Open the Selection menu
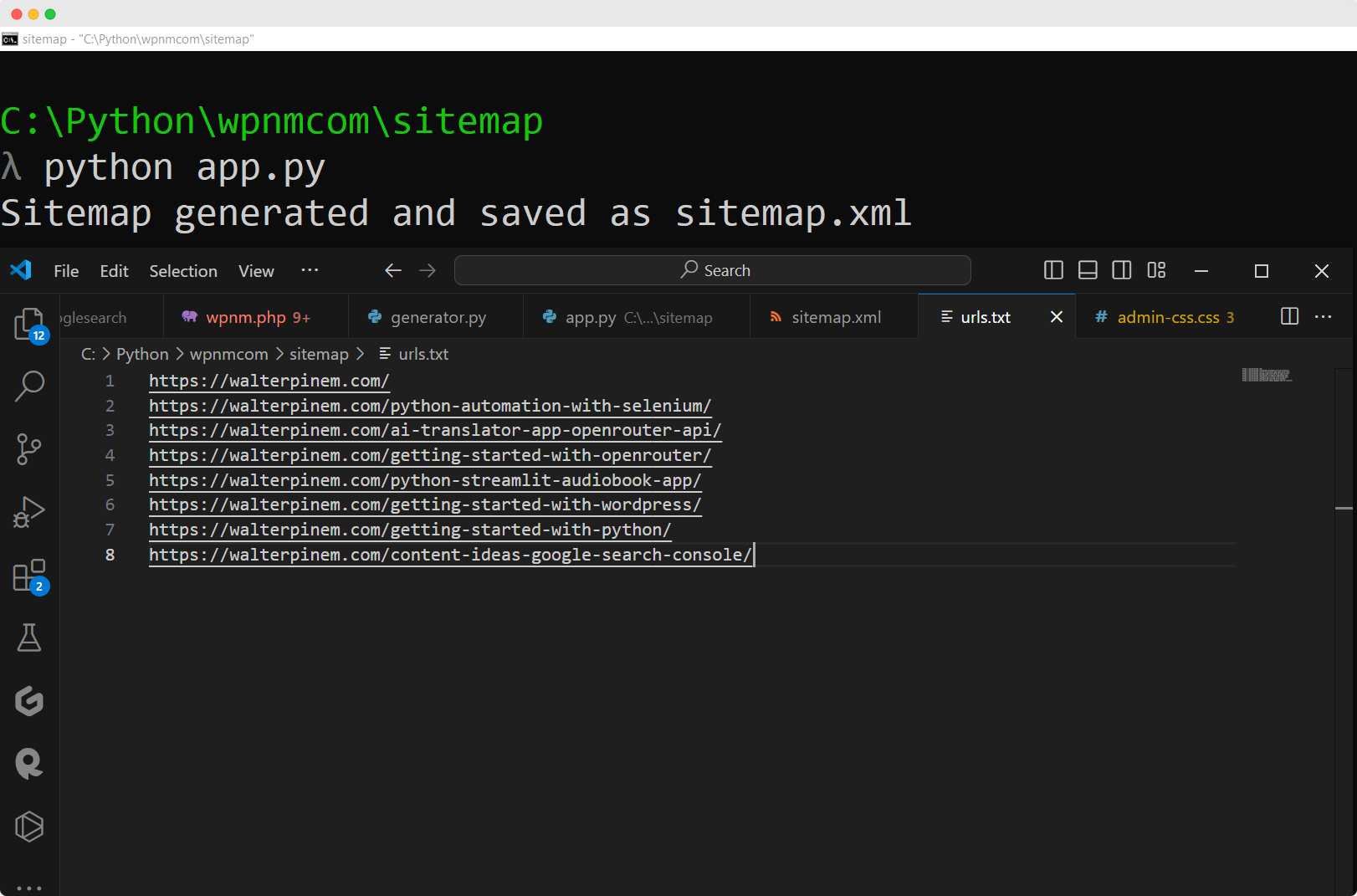 point(183,271)
